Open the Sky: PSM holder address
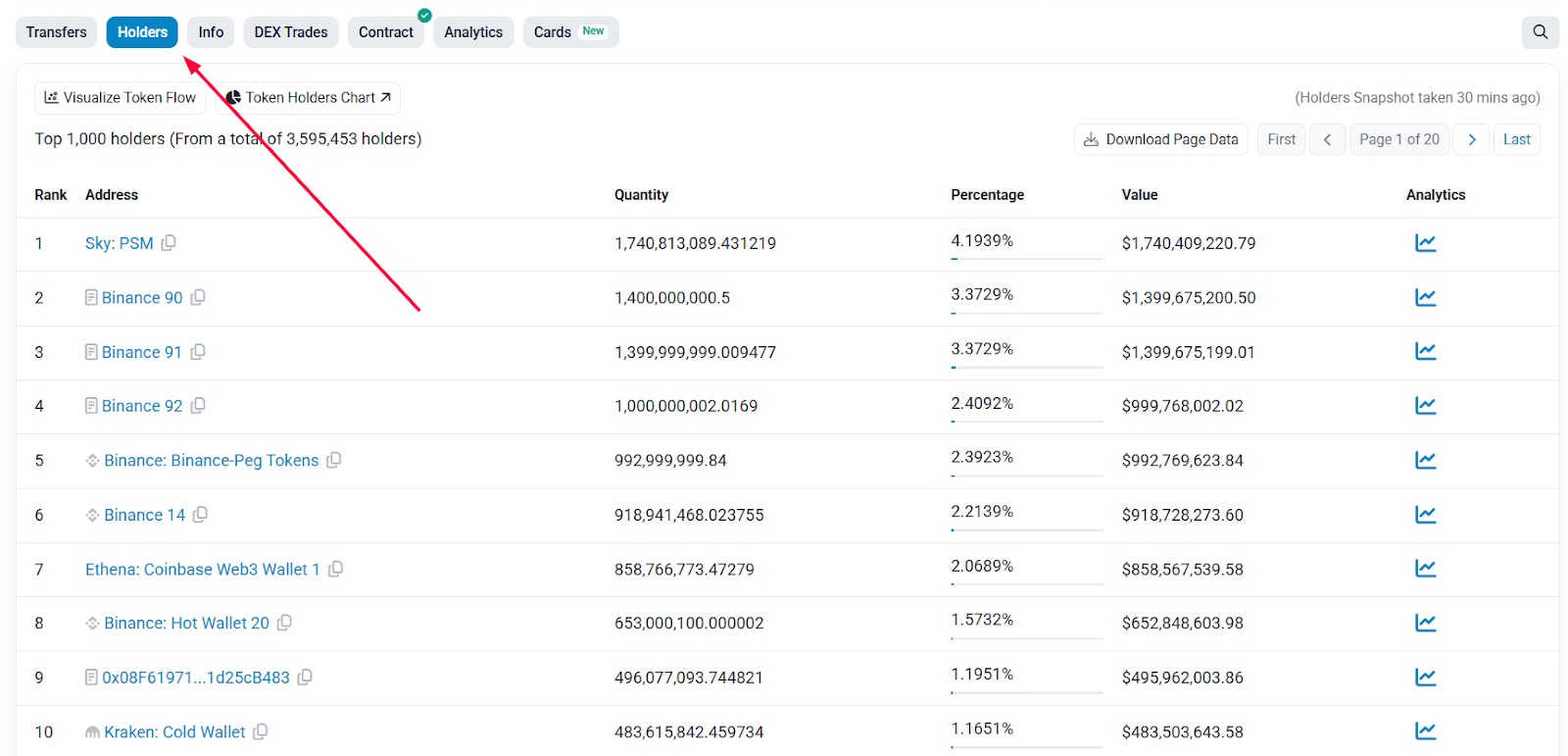 click(x=120, y=243)
